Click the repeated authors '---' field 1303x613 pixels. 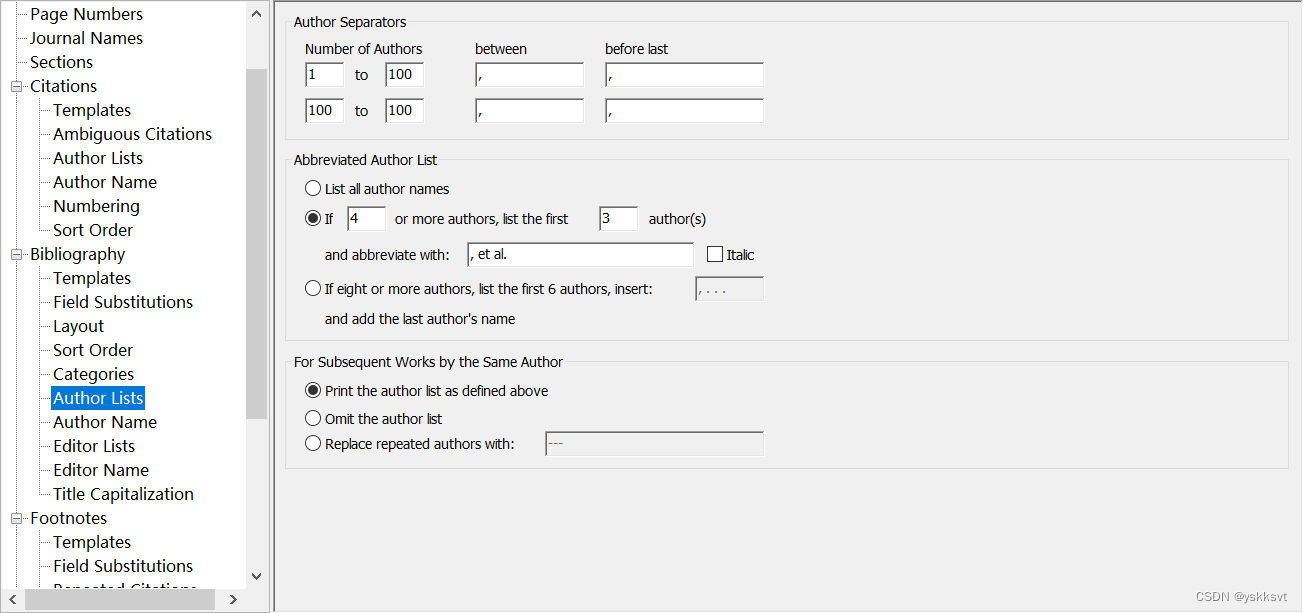[x=654, y=444]
